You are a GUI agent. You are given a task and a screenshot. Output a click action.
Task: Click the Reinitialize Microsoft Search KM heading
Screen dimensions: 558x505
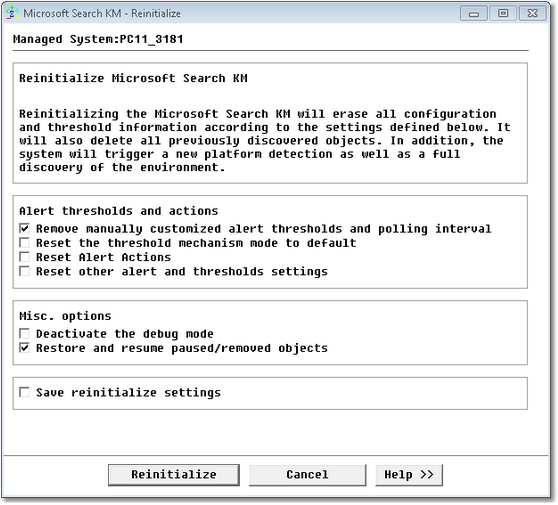tap(133, 78)
